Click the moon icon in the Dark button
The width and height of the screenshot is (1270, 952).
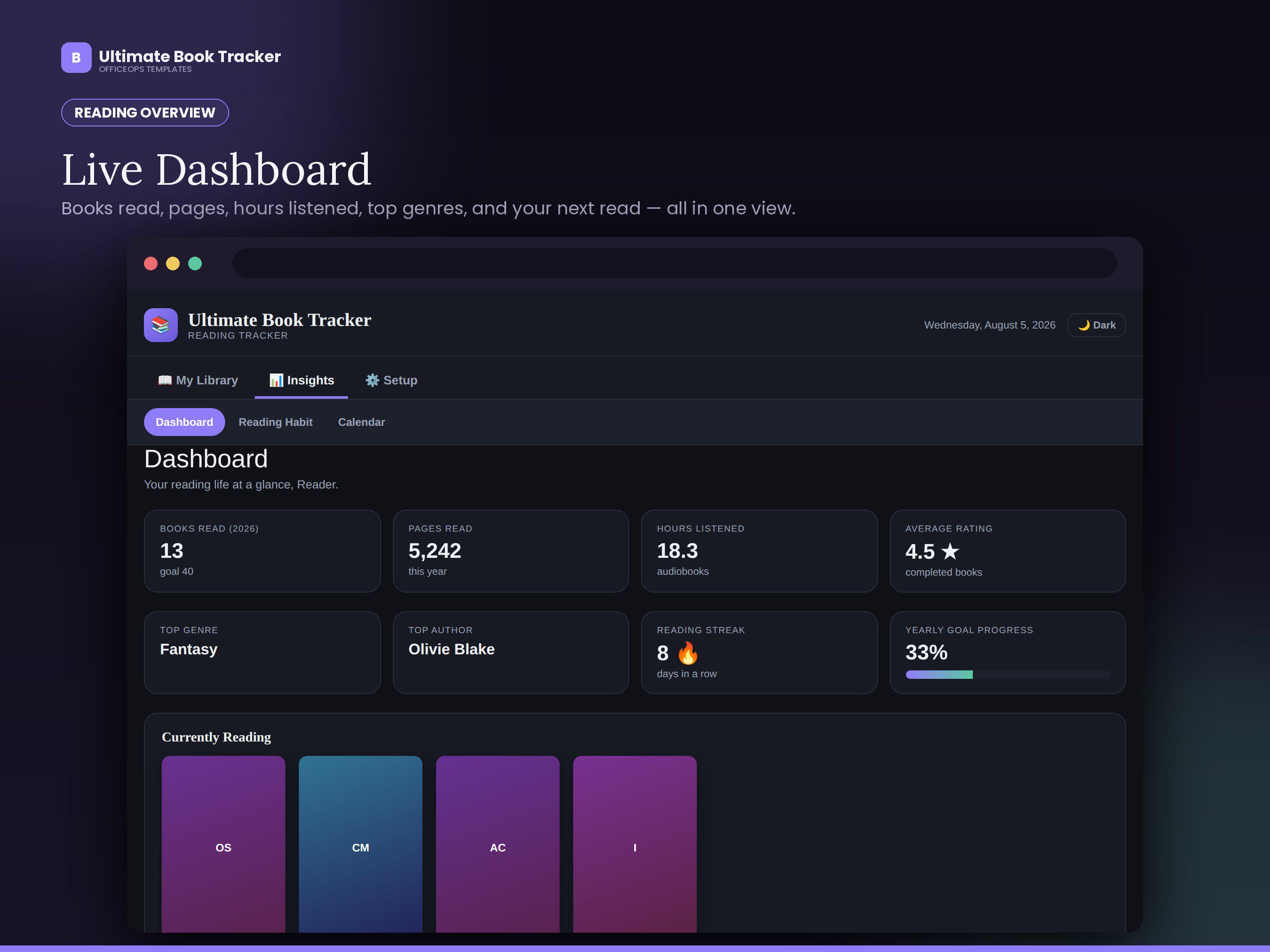click(x=1083, y=325)
